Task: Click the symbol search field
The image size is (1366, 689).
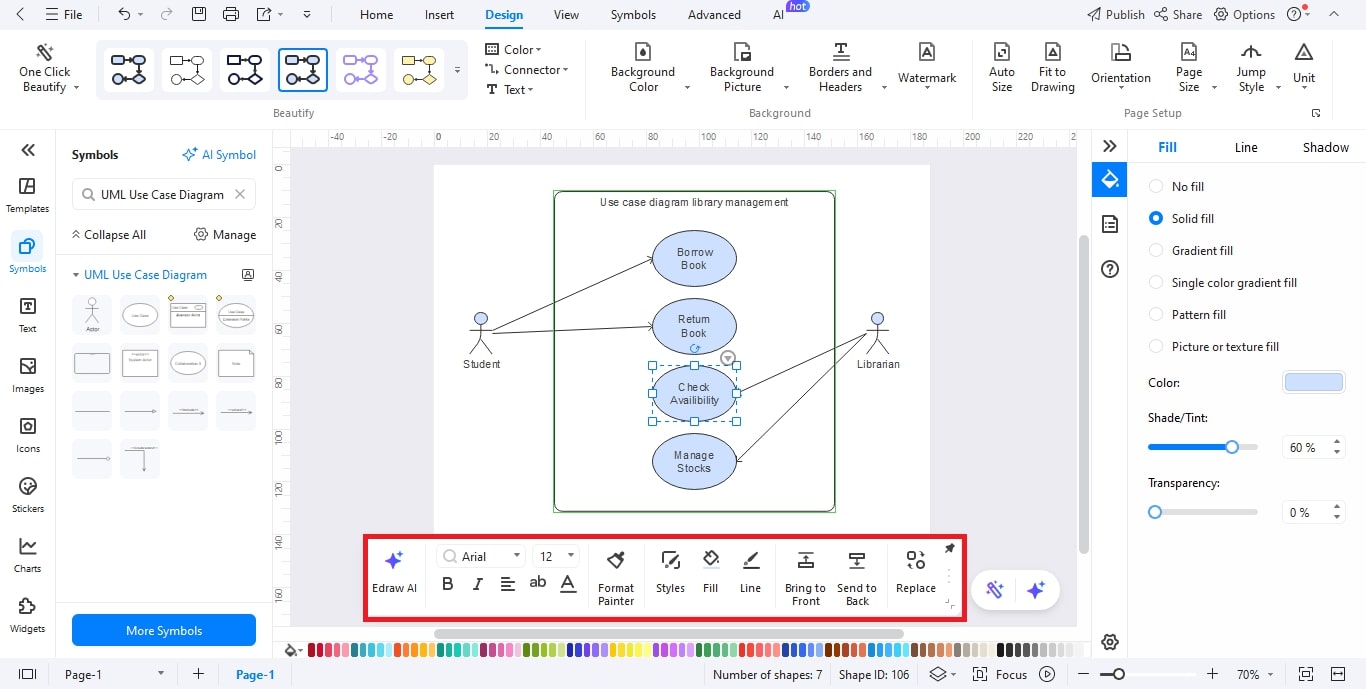Action: pyautogui.click(x=164, y=194)
